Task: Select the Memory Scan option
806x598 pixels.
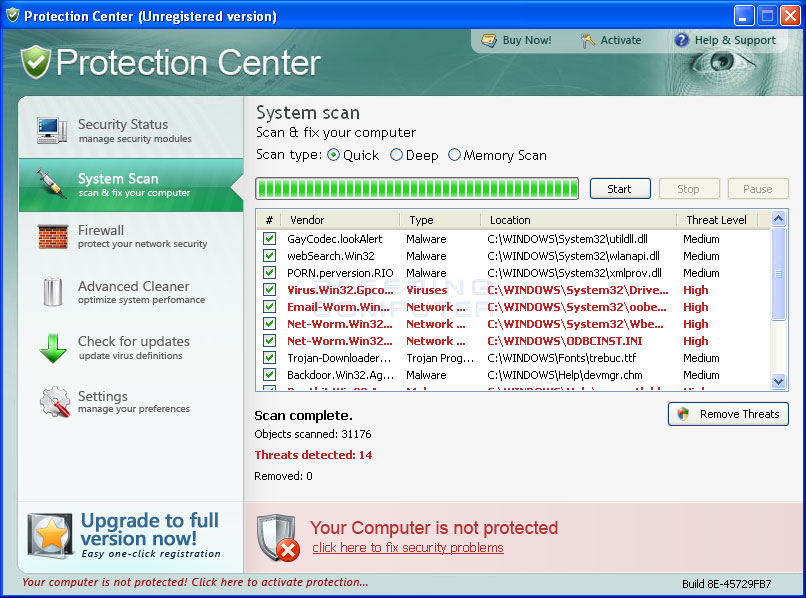Action: pyautogui.click(x=454, y=155)
